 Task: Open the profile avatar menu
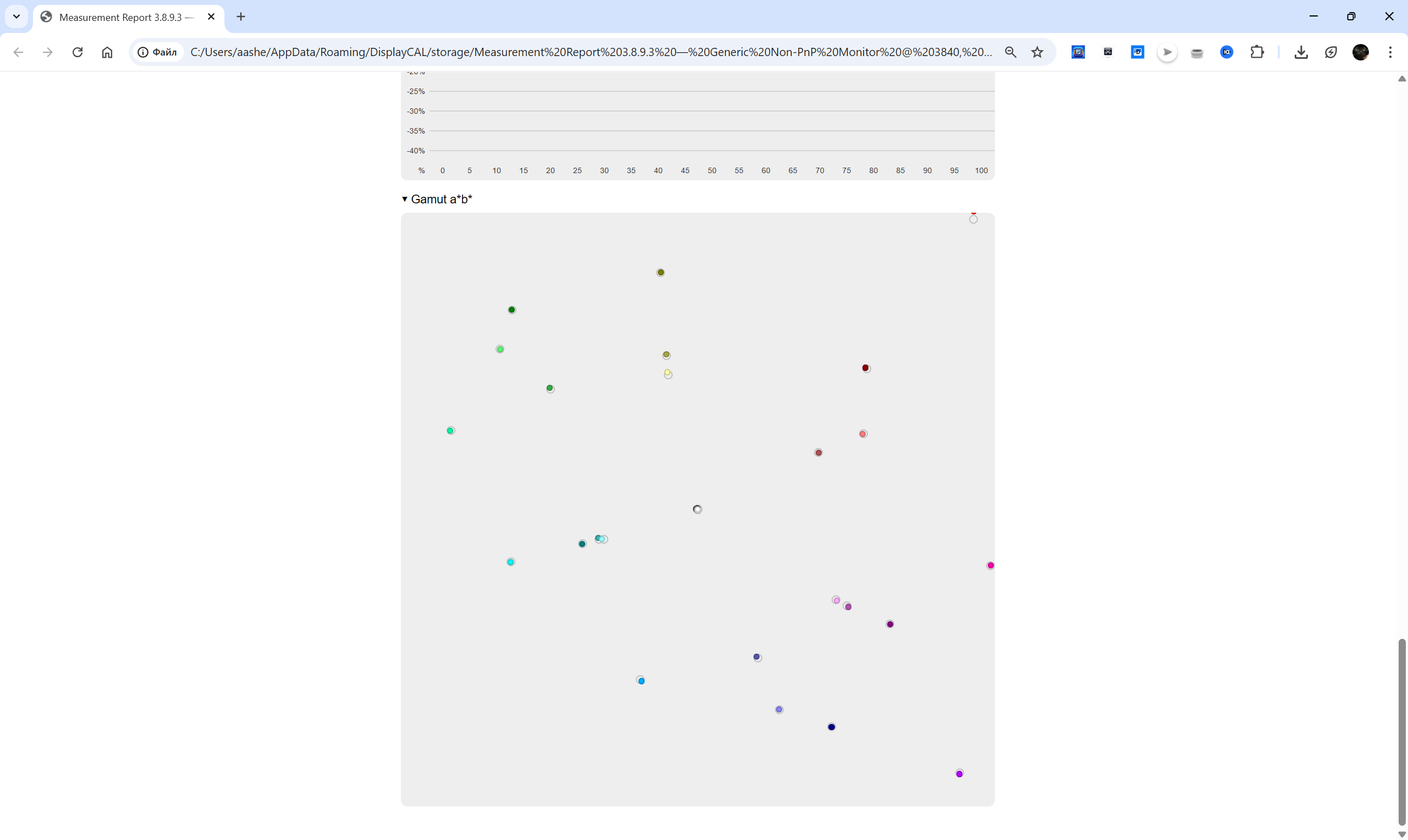coord(1361,52)
